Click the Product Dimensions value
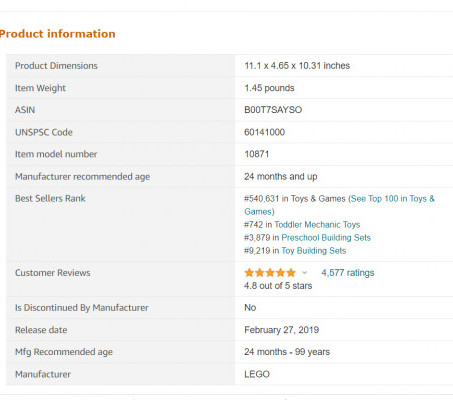Viewport: 453px width, 400px height. click(297, 66)
